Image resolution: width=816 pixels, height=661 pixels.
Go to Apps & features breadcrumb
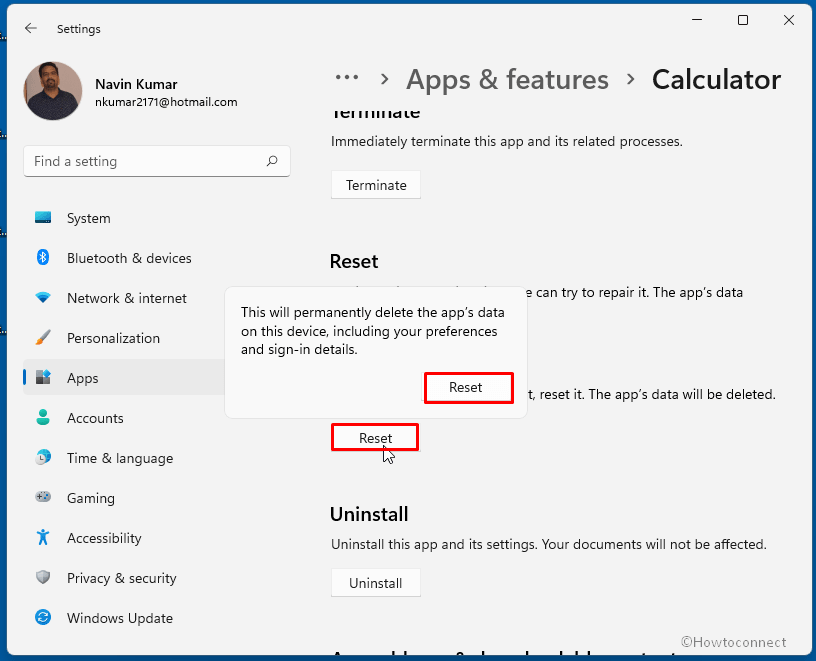point(507,80)
